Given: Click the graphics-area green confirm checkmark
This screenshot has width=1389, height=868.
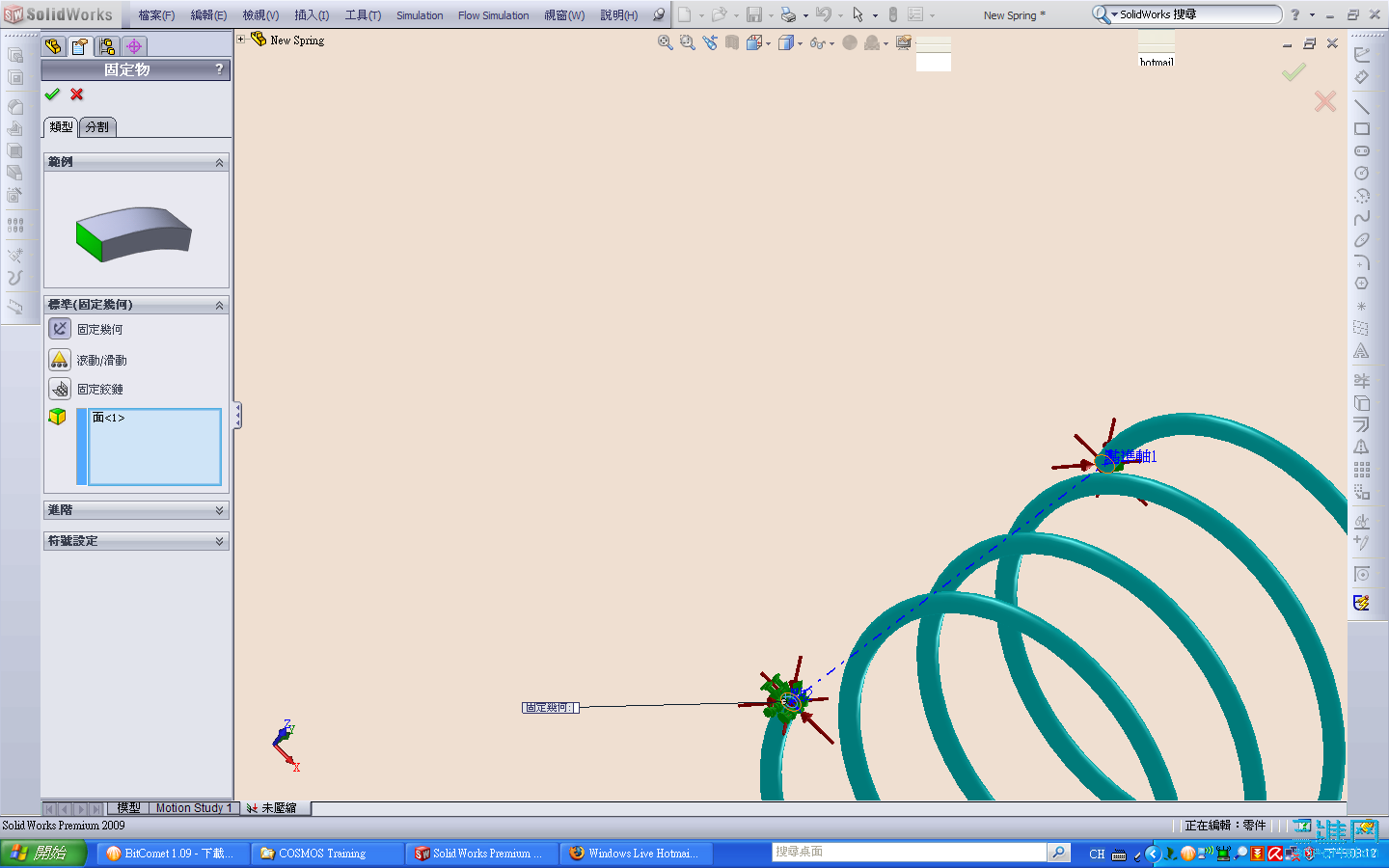Looking at the screenshot, I should [1294, 72].
